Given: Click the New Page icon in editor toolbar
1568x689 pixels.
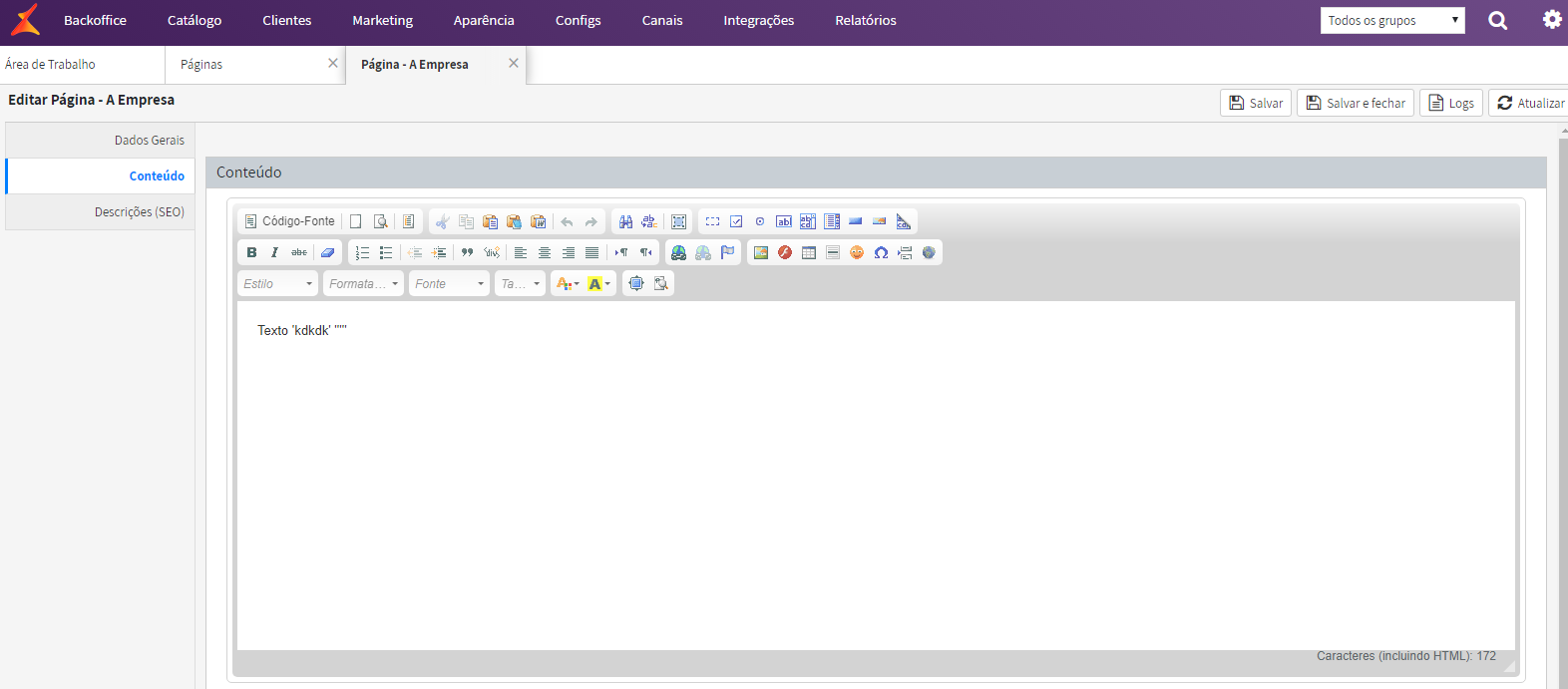Looking at the screenshot, I should coord(355,221).
